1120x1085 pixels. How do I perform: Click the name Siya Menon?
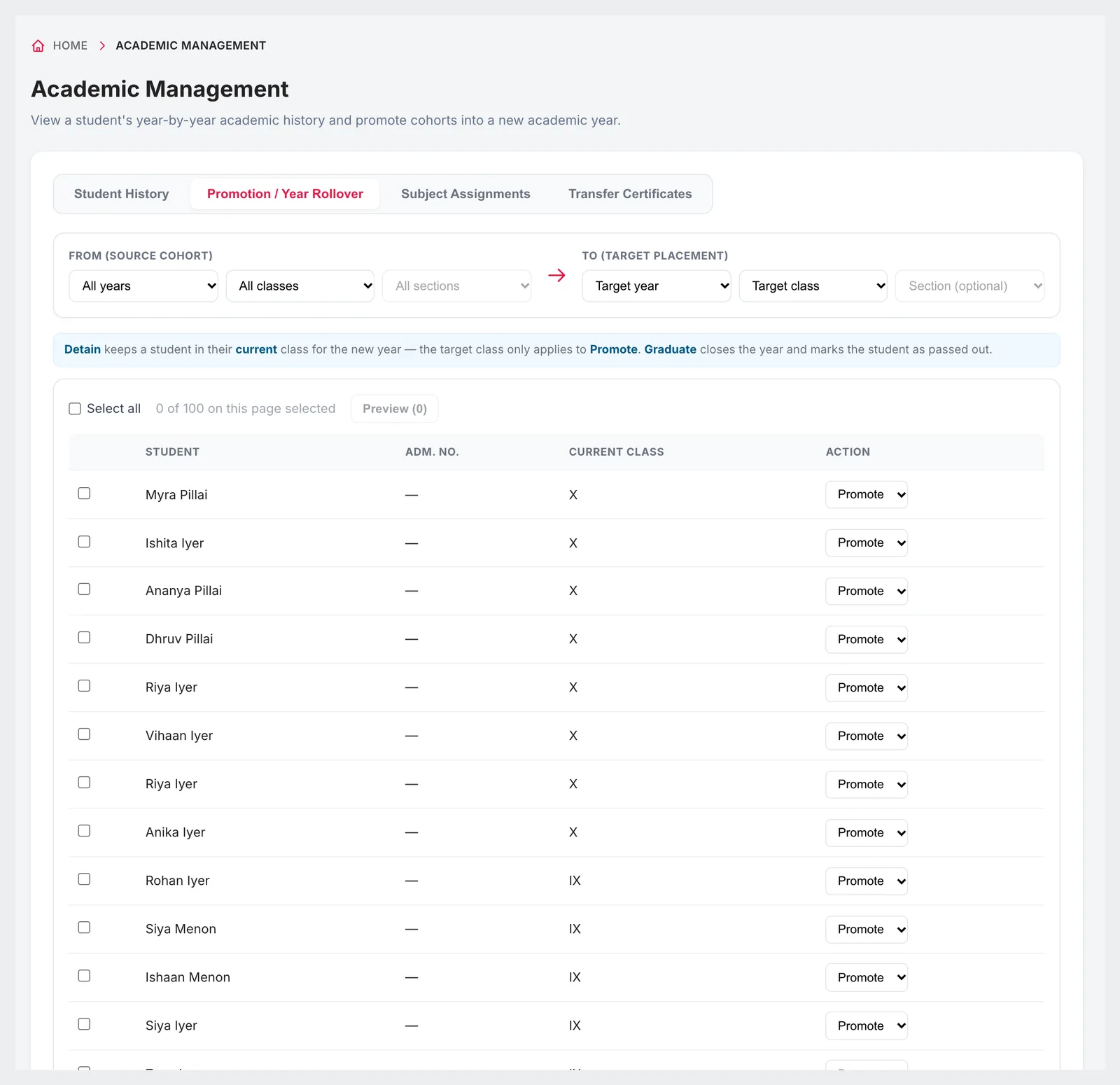click(x=181, y=929)
